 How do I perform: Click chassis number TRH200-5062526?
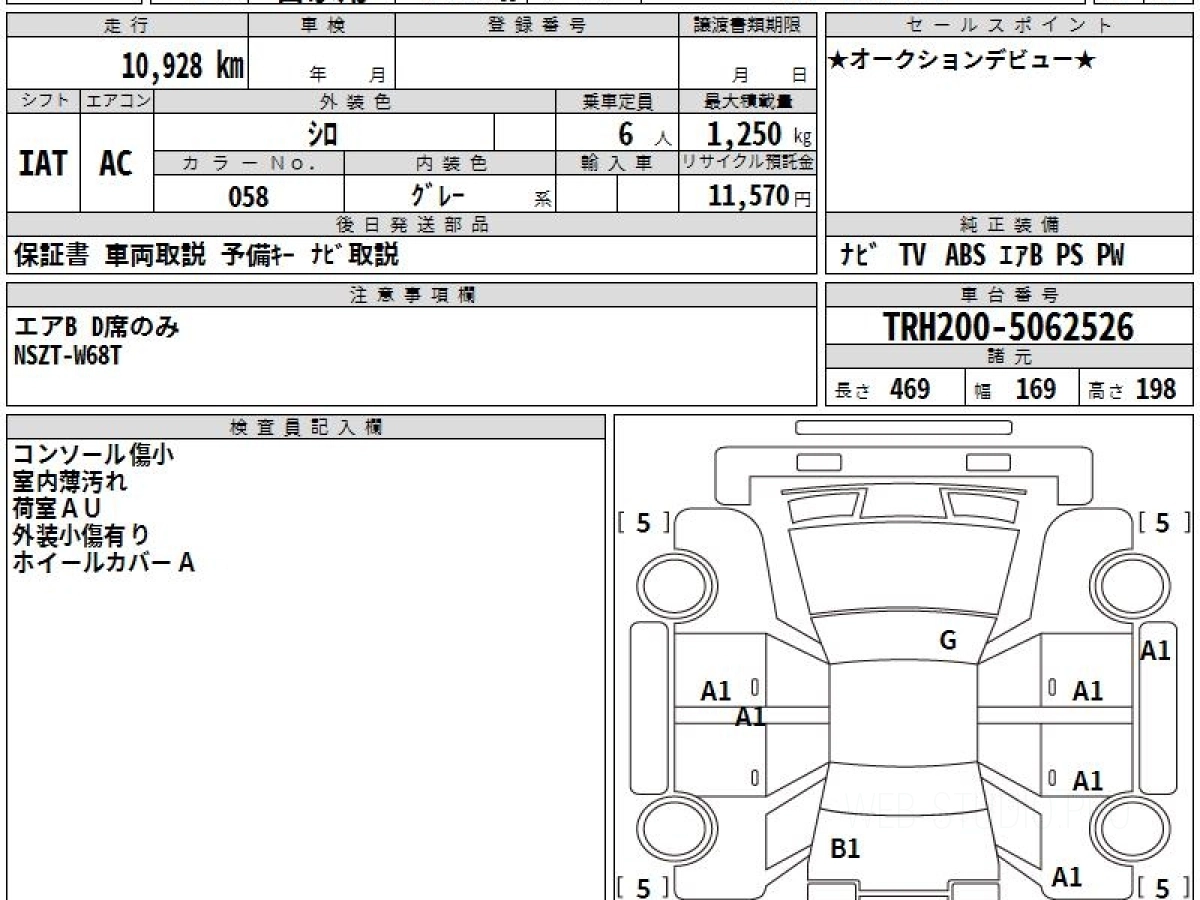(1009, 327)
